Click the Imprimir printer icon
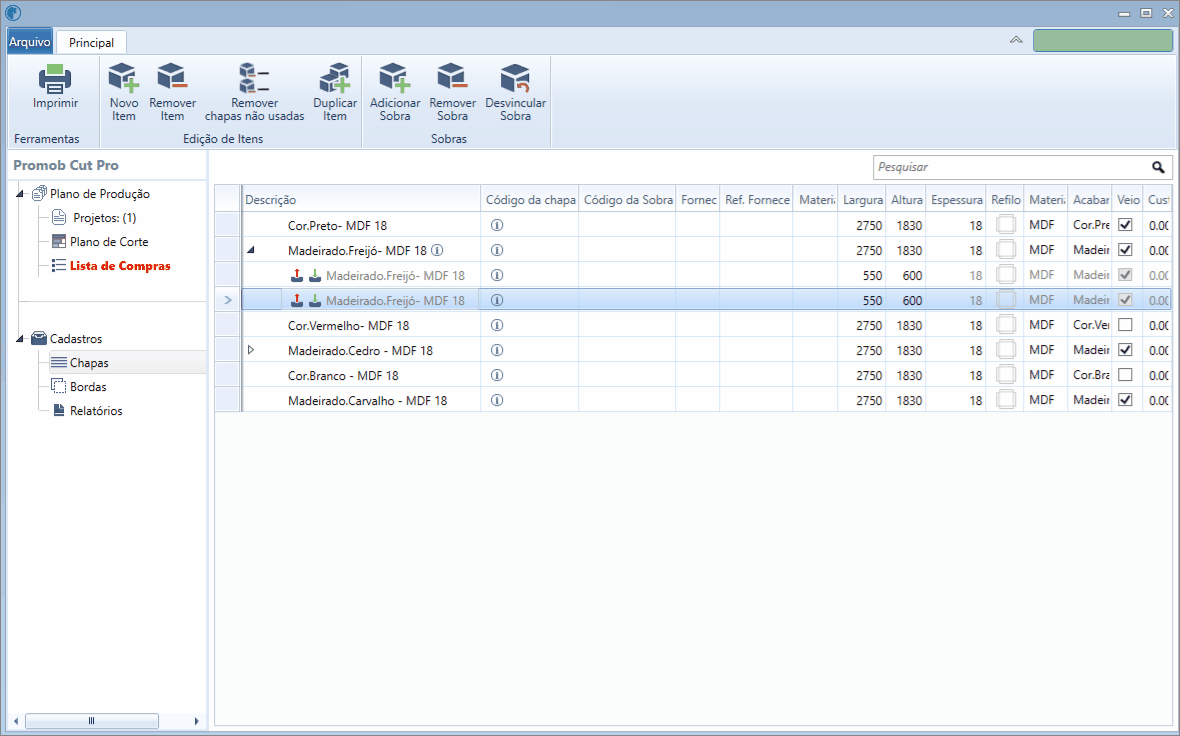The width and height of the screenshot is (1180, 736). coord(55,78)
